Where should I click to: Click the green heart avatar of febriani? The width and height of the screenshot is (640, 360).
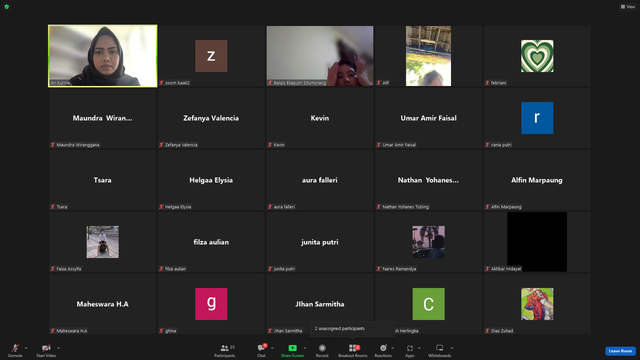pyautogui.click(x=537, y=56)
